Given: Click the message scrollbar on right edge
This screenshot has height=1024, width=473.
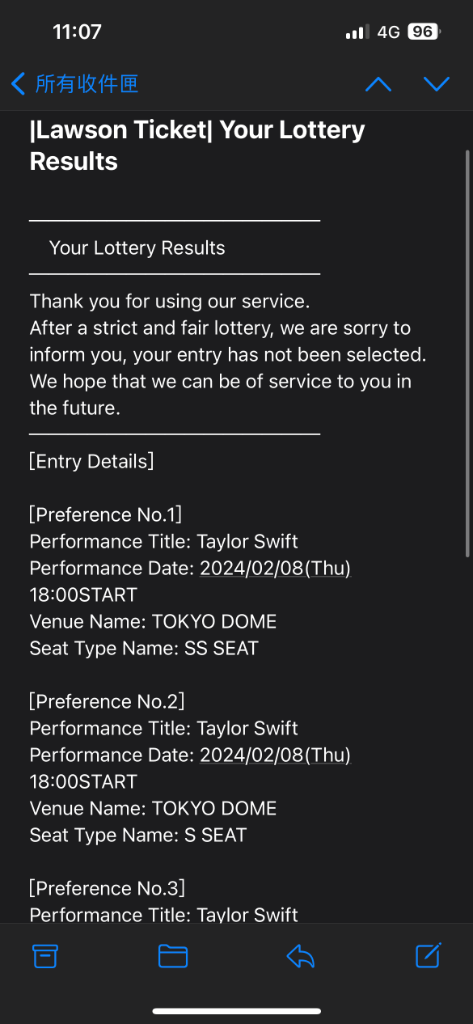Looking at the screenshot, I should tap(467, 353).
